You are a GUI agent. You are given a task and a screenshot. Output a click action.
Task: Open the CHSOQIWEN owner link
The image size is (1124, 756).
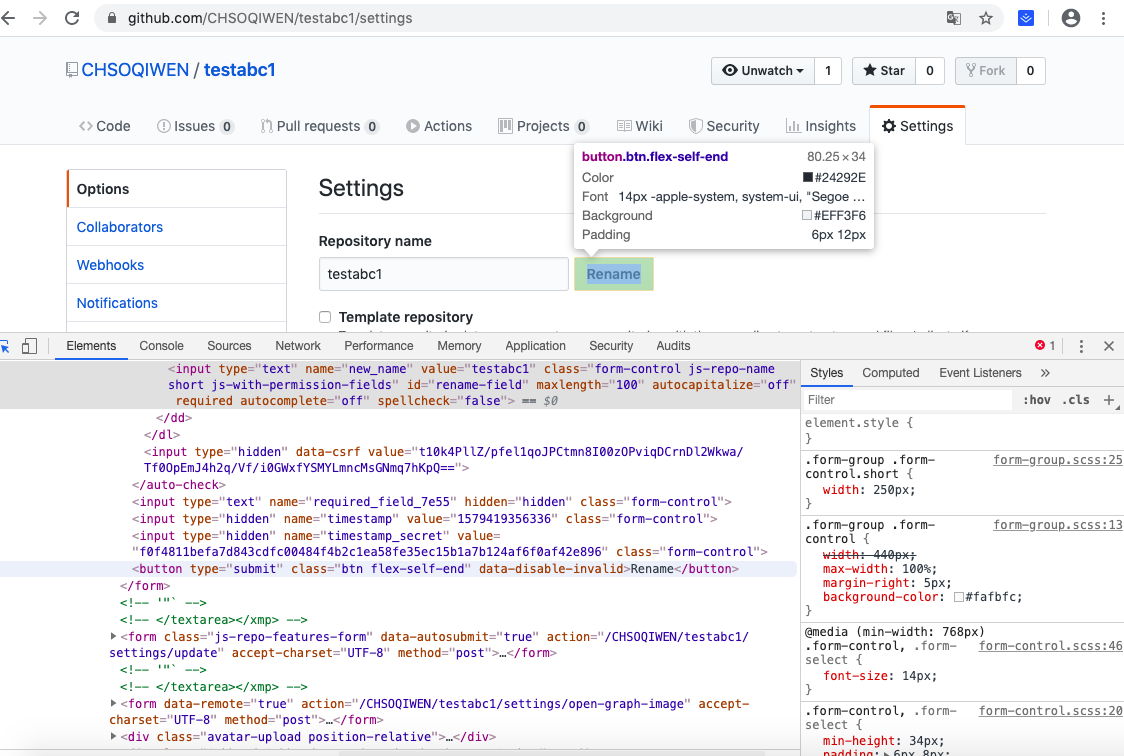pos(135,70)
